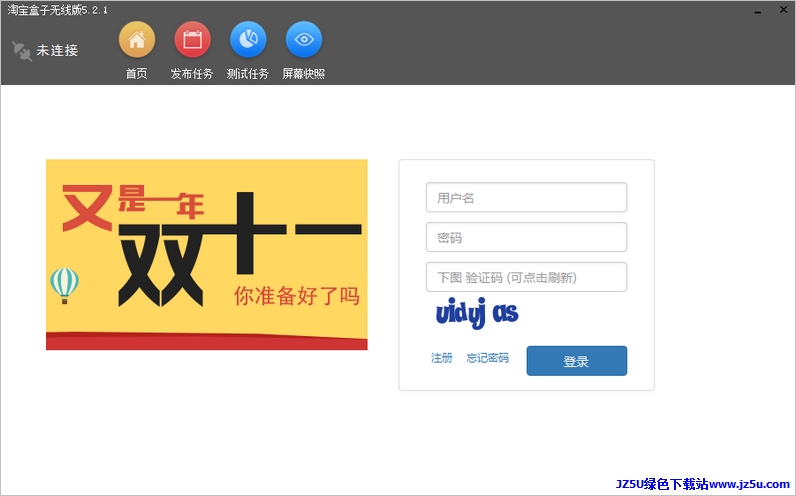Image resolution: width=796 pixels, height=496 pixels.
Task: Click the 登录 button
Action: (577, 361)
